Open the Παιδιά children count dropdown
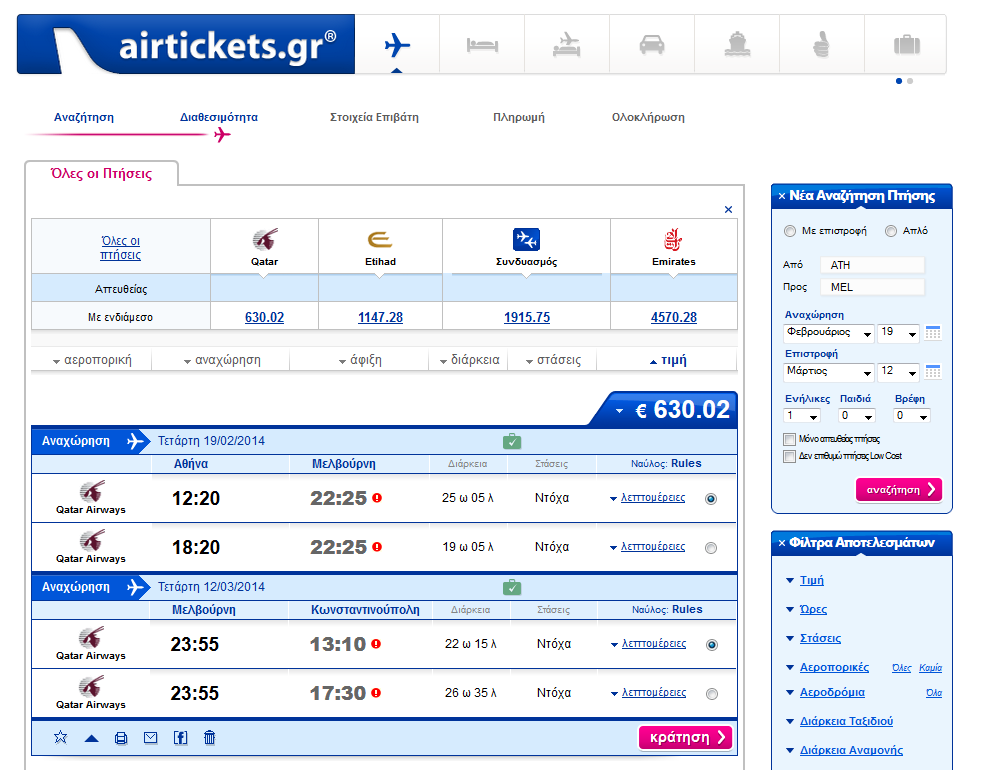Image resolution: width=983 pixels, height=770 pixels. point(857,416)
